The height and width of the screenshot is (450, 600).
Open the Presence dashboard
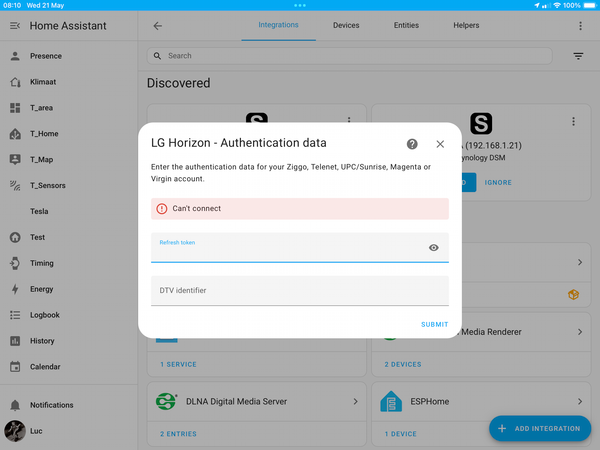click(x=68, y=56)
